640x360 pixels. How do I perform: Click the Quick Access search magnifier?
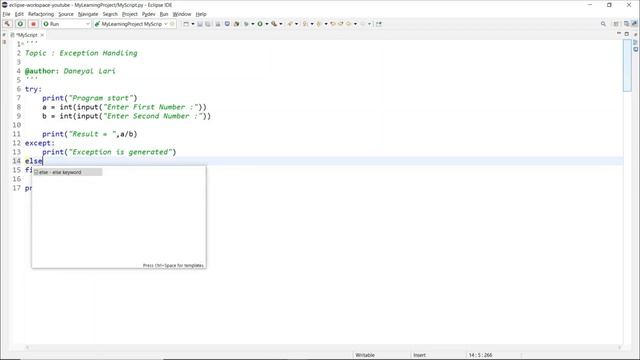(x=603, y=24)
